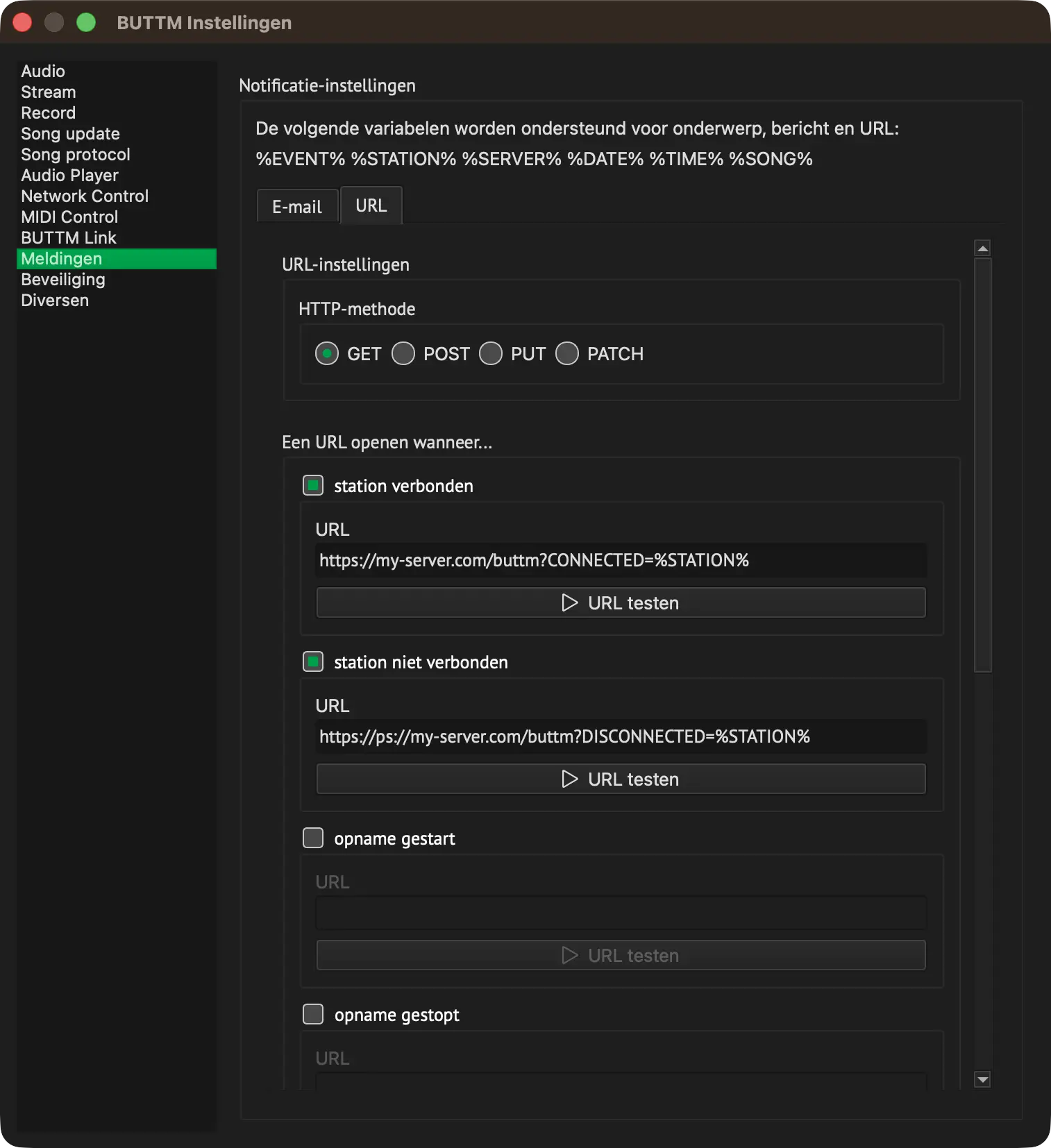Select the Meldingen sidebar item
Viewport: 1051px width, 1148px height.
point(117,258)
